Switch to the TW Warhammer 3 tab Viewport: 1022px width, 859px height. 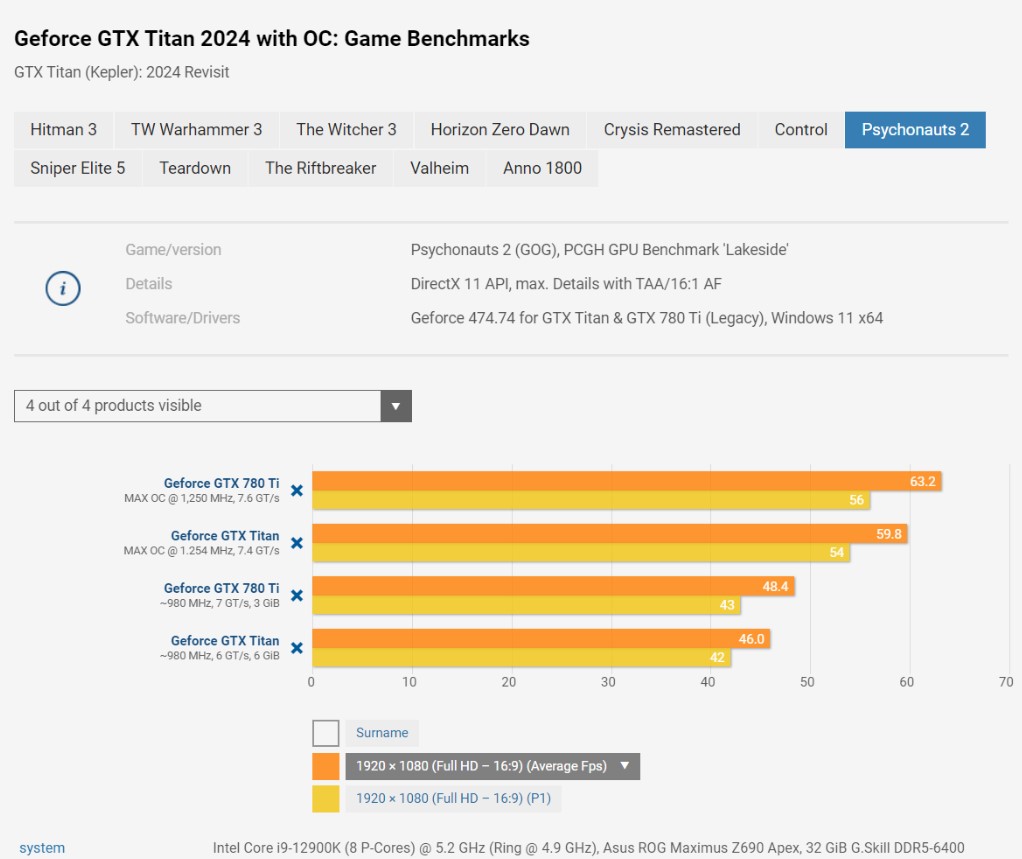point(196,130)
